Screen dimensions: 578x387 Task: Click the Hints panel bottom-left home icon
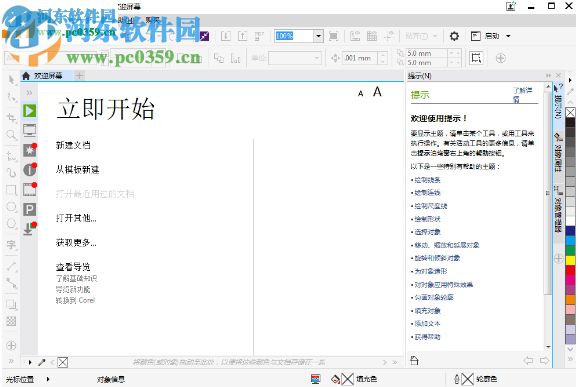[x=414, y=360]
